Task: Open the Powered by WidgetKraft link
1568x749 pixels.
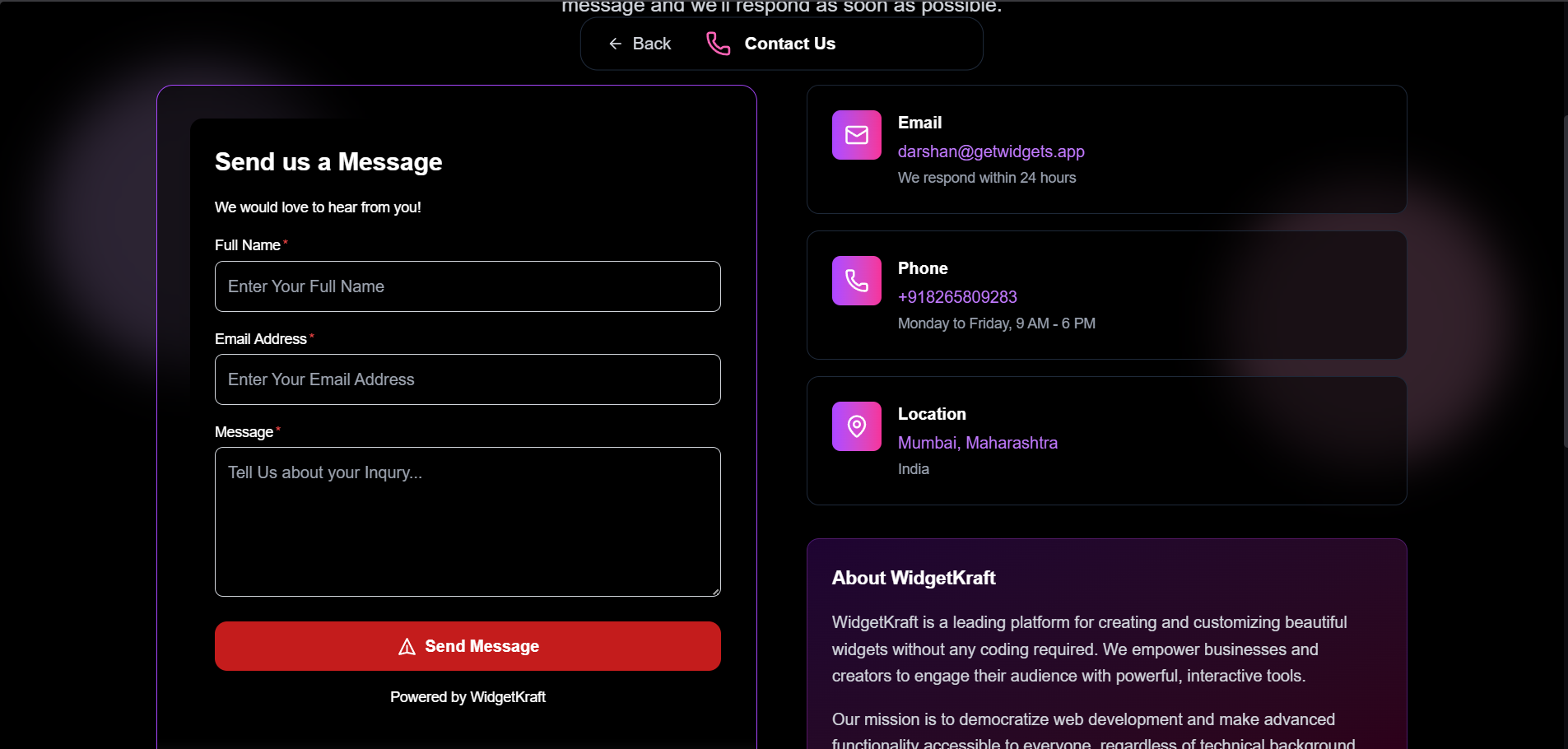Action: pos(467,696)
